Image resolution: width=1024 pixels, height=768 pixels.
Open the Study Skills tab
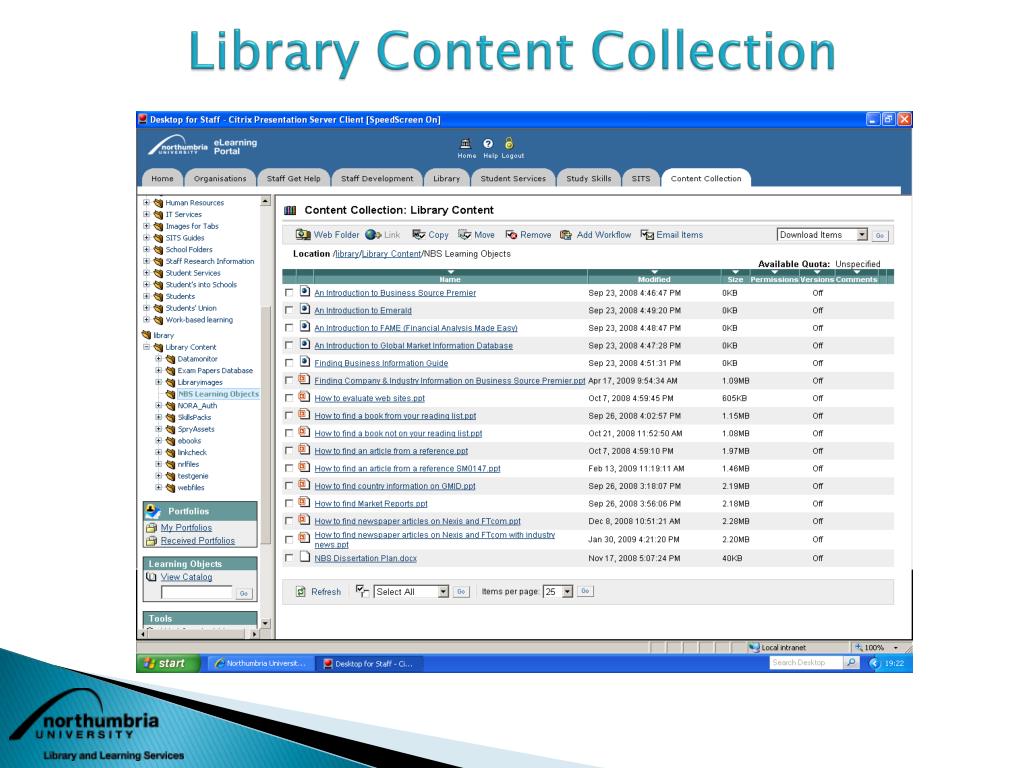tap(588, 178)
